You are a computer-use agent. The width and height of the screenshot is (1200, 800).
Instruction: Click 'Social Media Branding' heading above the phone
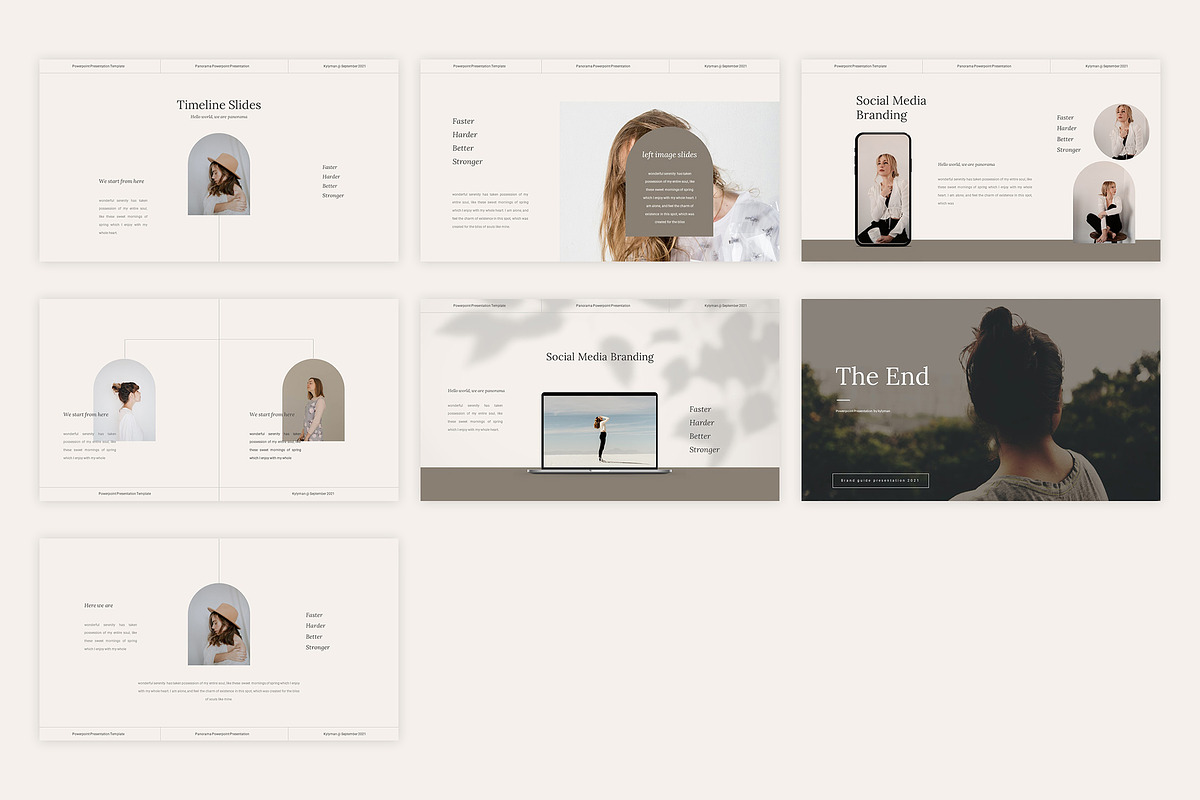pos(891,107)
